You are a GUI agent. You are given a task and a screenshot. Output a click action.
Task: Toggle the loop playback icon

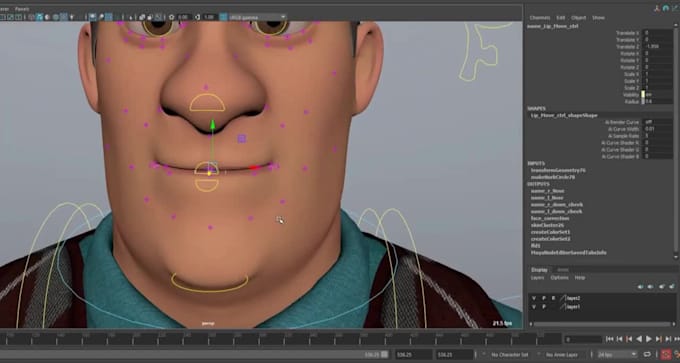click(647, 354)
